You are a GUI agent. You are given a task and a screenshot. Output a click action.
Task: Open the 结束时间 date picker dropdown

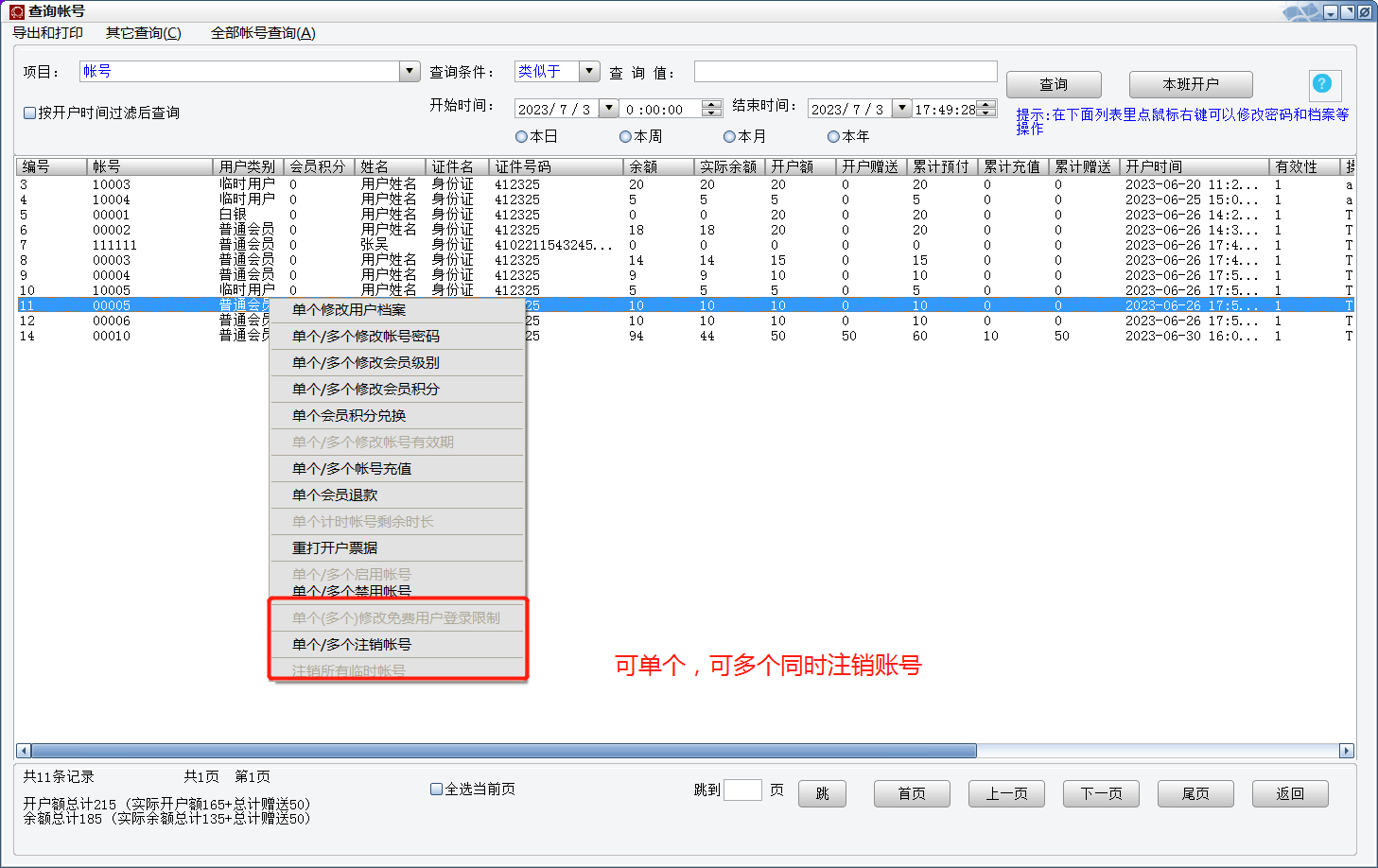(x=901, y=109)
